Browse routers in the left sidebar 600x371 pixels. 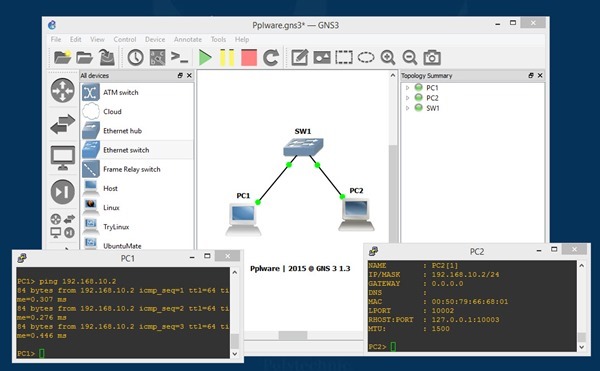(63, 91)
